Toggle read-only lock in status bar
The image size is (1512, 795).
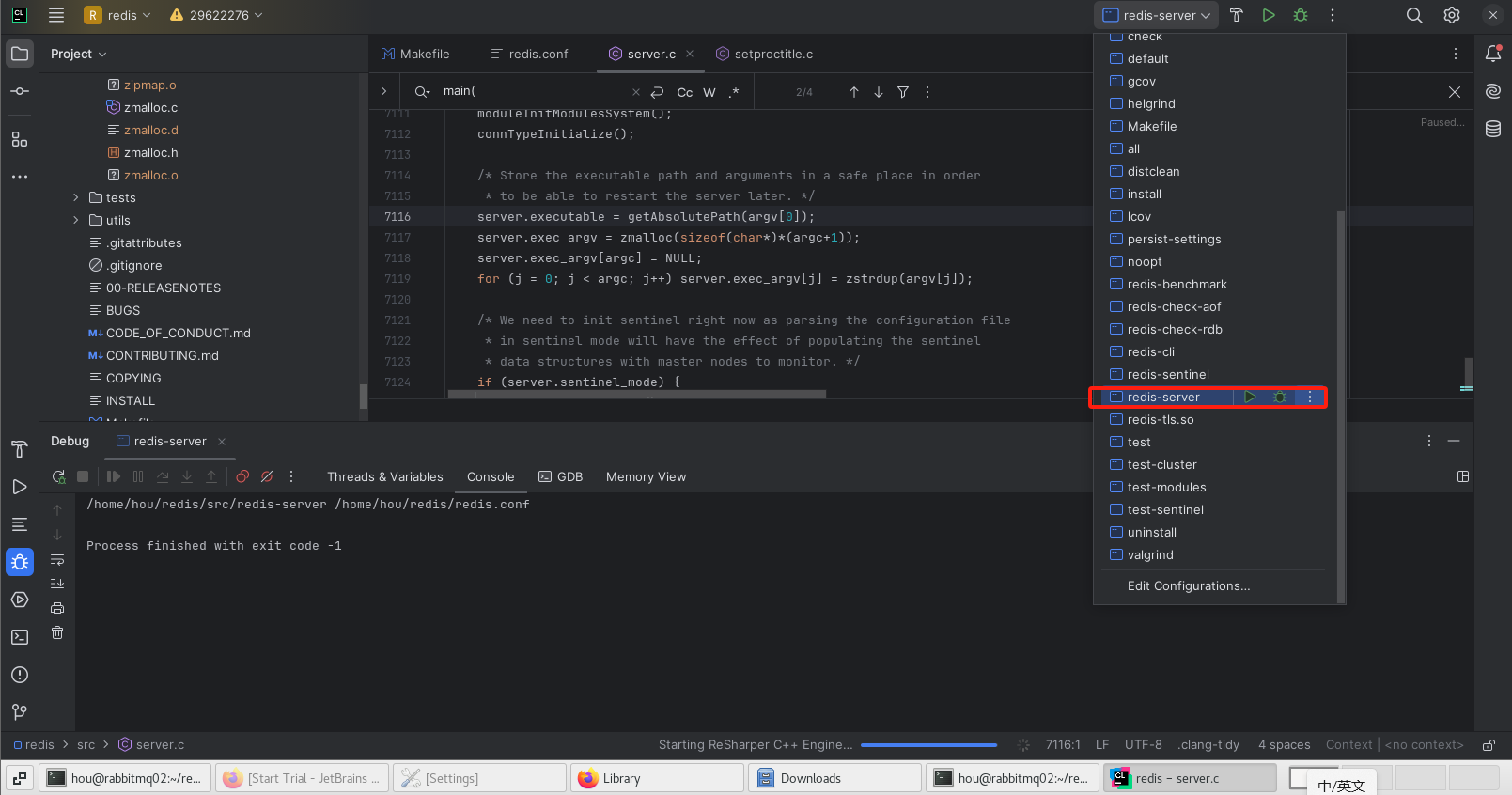pos(1489,745)
